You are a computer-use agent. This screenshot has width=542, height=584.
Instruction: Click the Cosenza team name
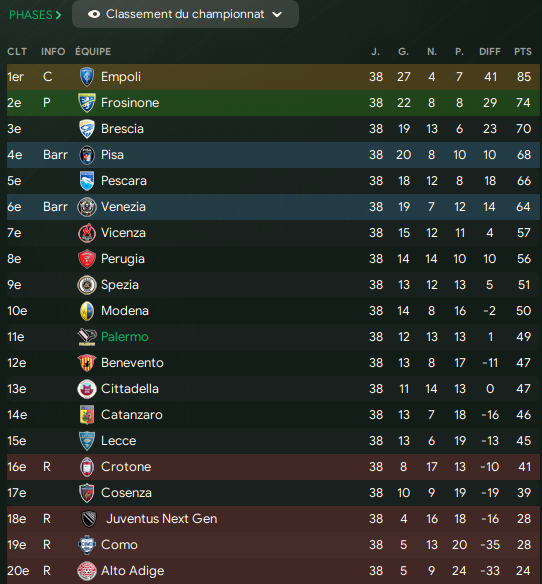tap(126, 493)
